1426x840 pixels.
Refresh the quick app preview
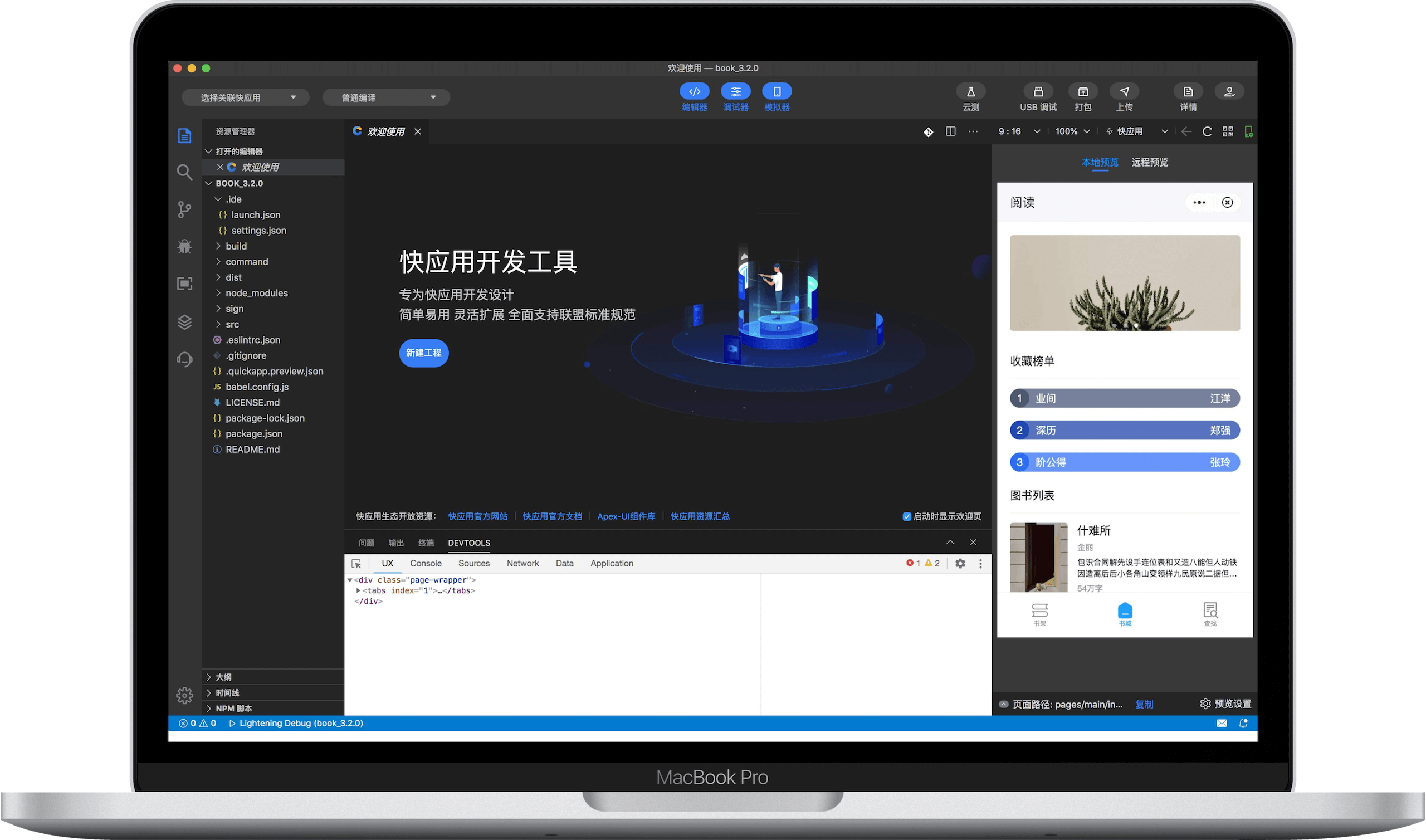click(1207, 131)
